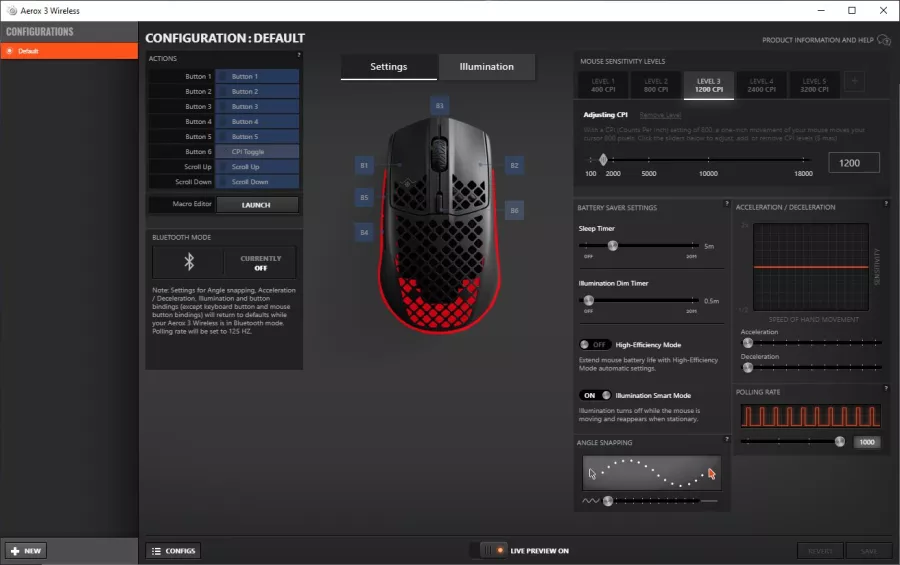Click the Save button
This screenshot has height=565, width=900.
point(869,551)
